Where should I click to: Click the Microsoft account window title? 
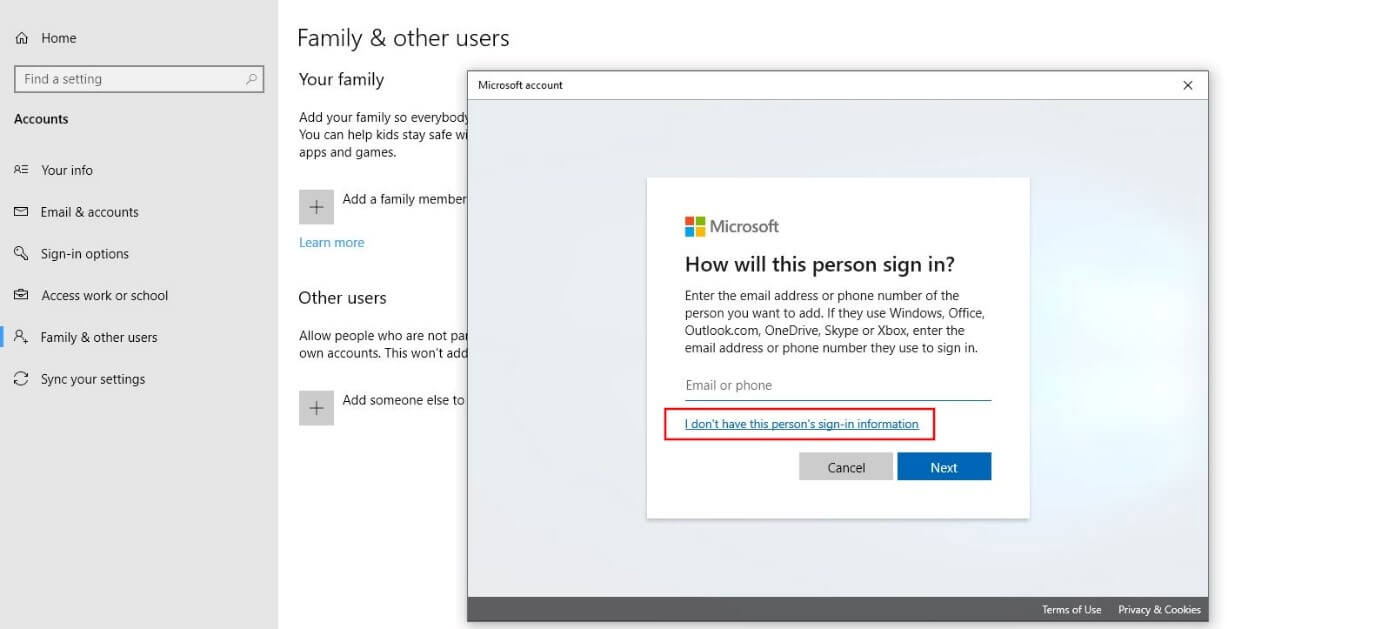coord(520,85)
